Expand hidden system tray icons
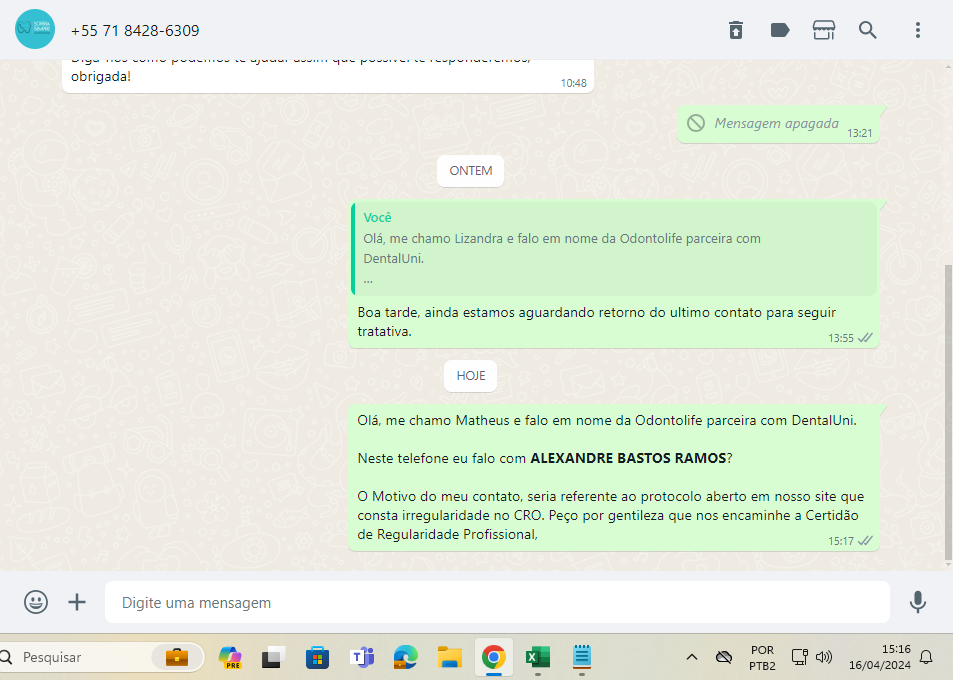Viewport: 953px width, 680px height. click(692, 657)
